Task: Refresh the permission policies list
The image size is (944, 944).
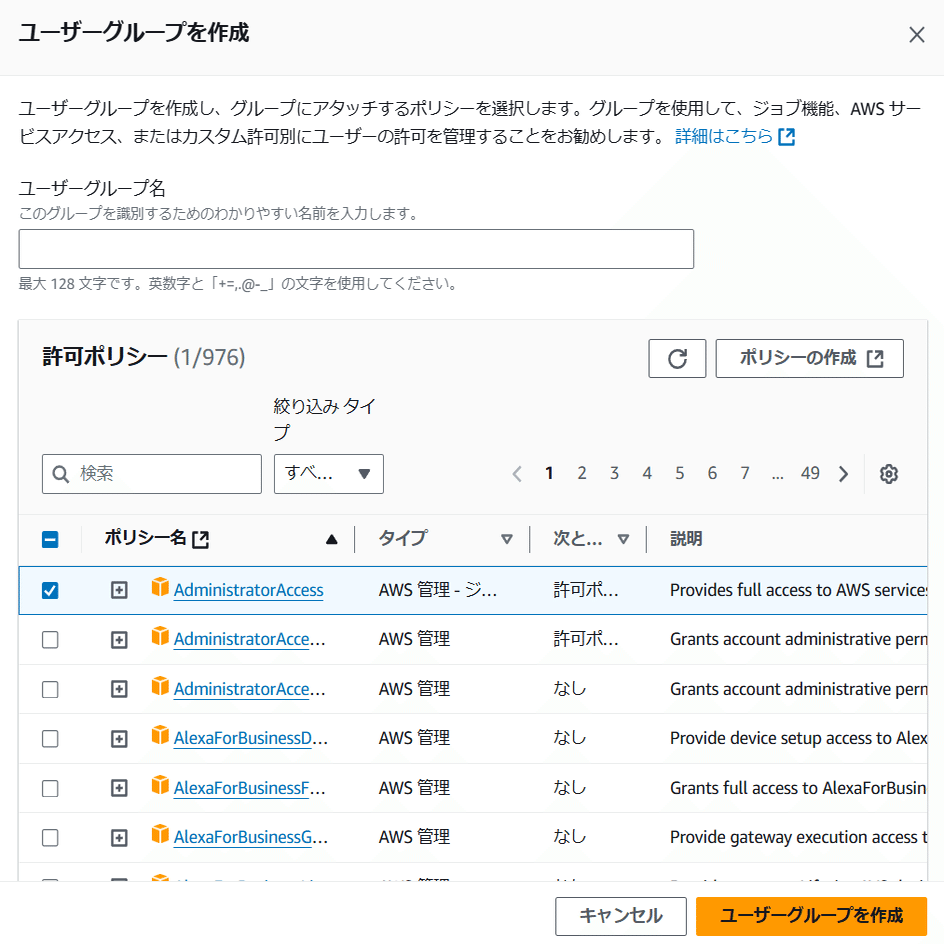Action: pyautogui.click(x=677, y=358)
